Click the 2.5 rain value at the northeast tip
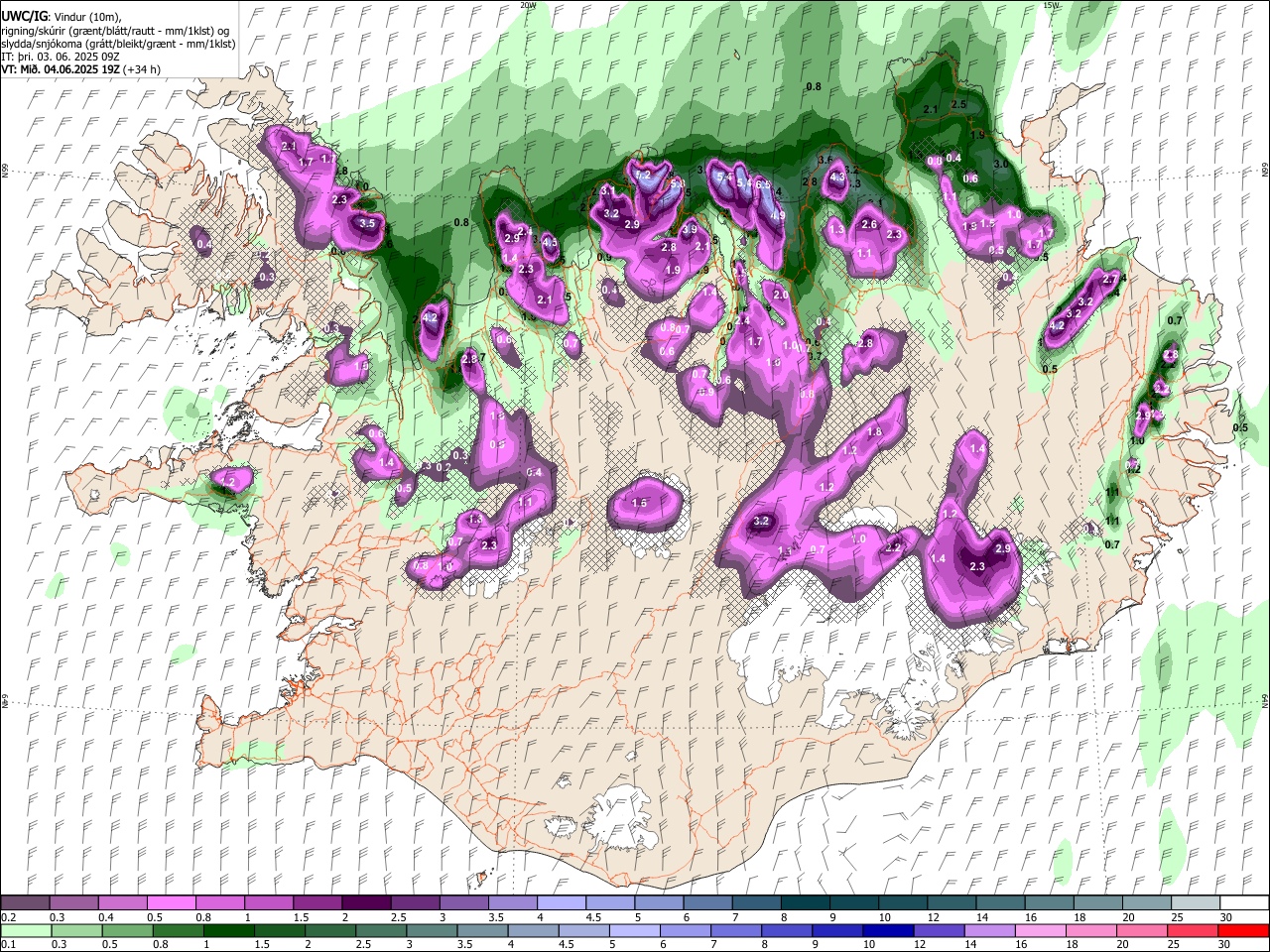Viewport: 1270px width, 952px height. pyautogui.click(x=958, y=104)
